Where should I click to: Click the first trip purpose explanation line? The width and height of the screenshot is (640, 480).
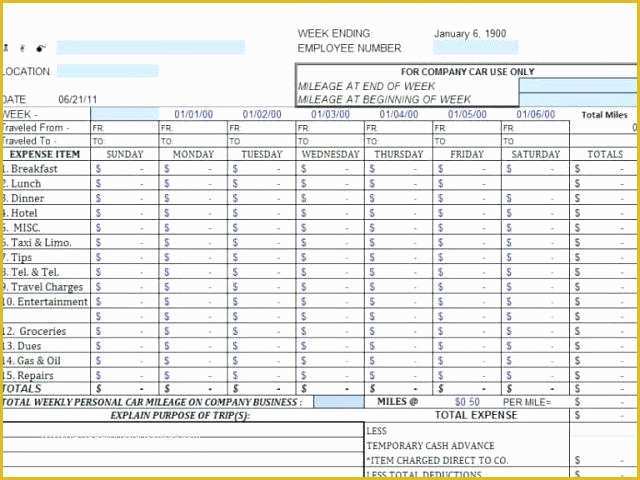[x=183, y=430]
